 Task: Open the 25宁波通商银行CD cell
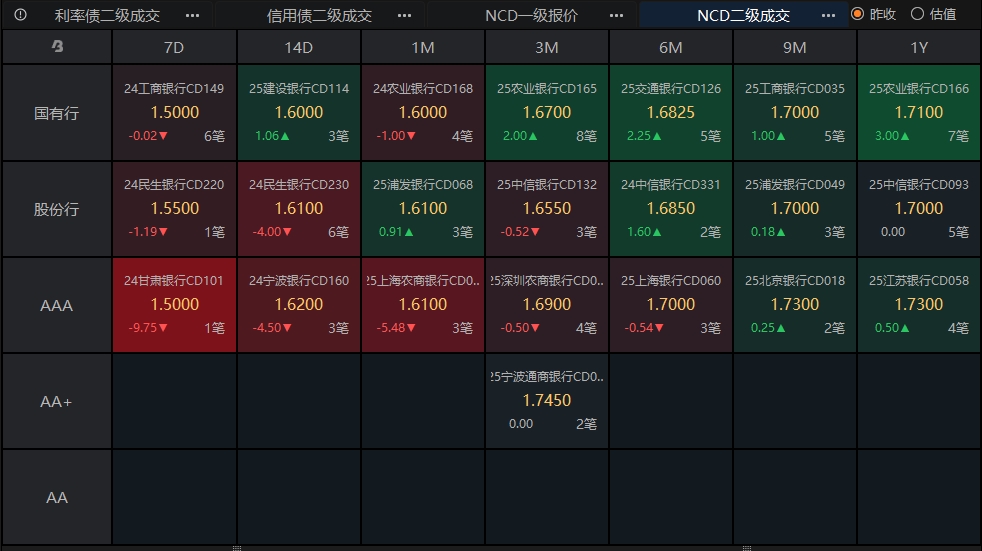point(547,401)
